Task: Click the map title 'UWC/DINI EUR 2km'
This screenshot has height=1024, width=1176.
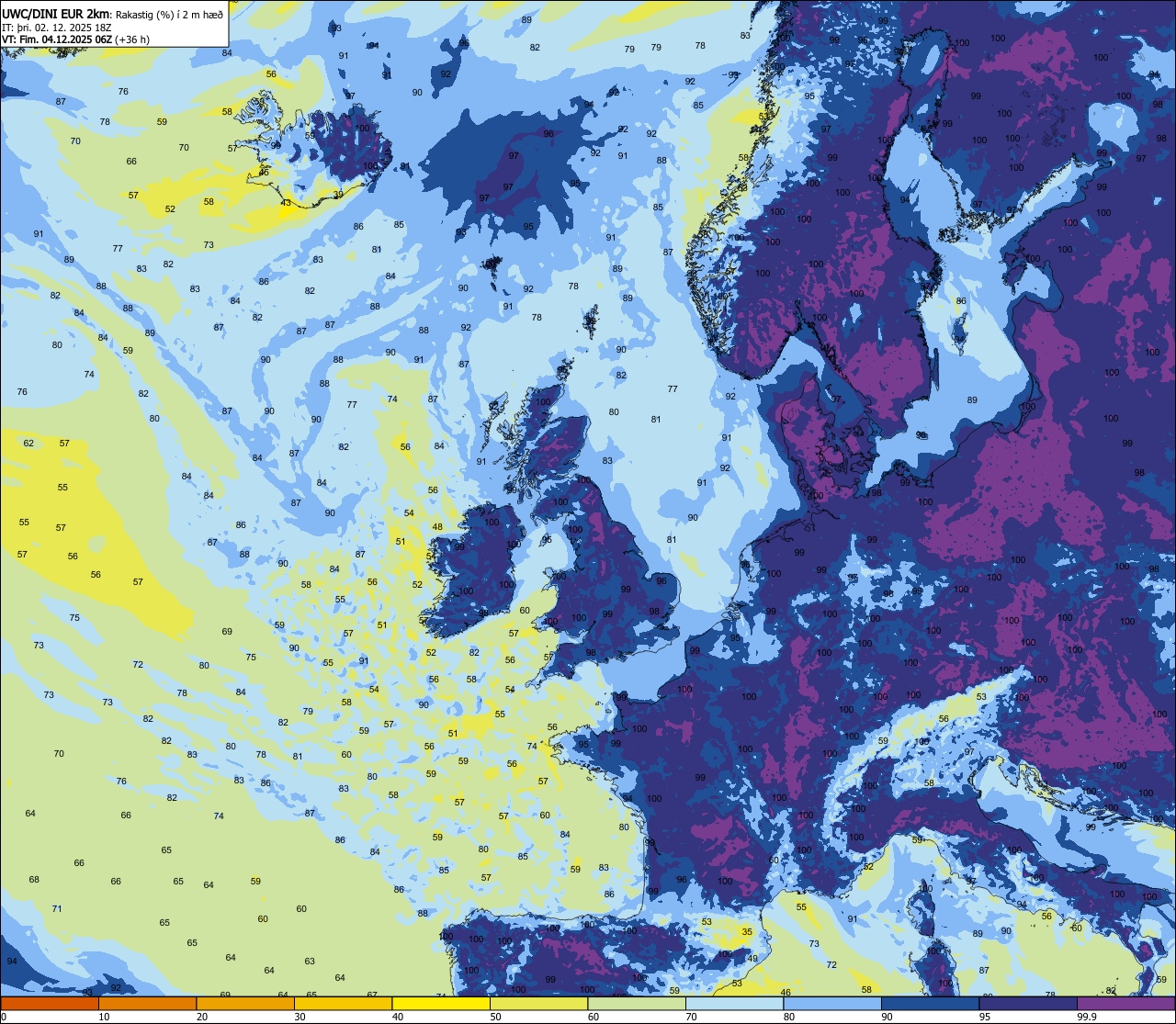Action: (x=55, y=13)
